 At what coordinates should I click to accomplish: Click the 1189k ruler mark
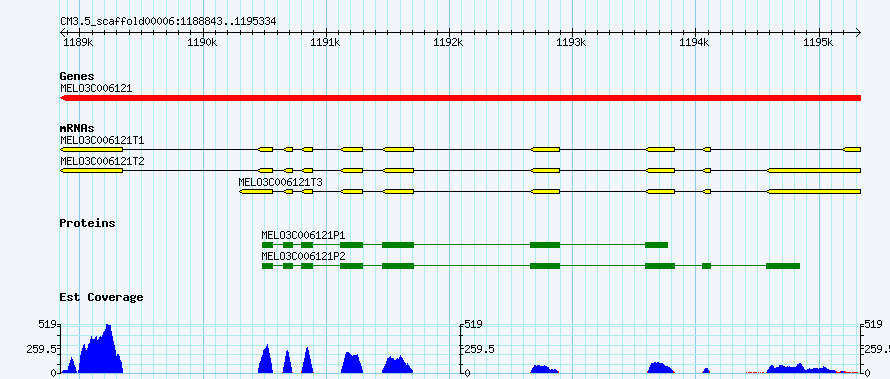click(79, 43)
